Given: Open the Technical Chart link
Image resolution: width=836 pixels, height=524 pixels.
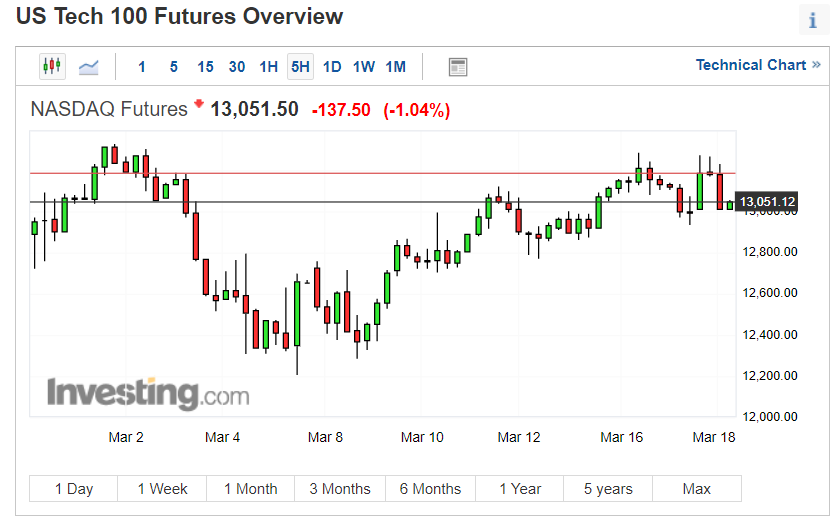Looking at the screenshot, I should click(758, 65).
